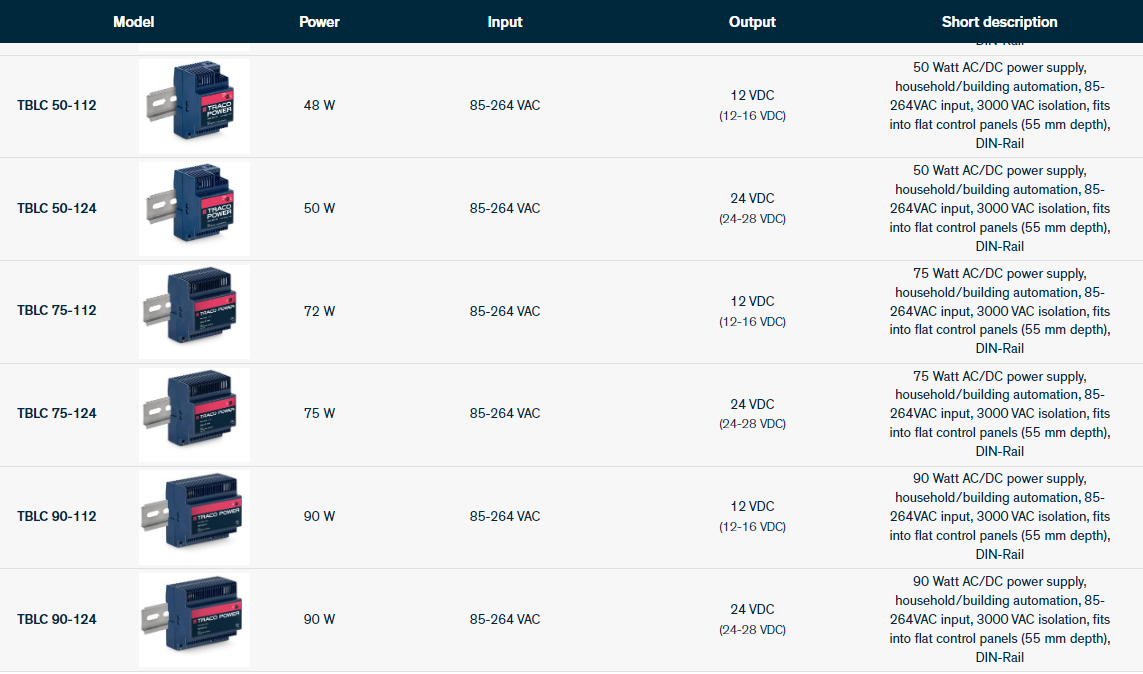
Task: Sort by the Power column header
Action: [319, 22]
